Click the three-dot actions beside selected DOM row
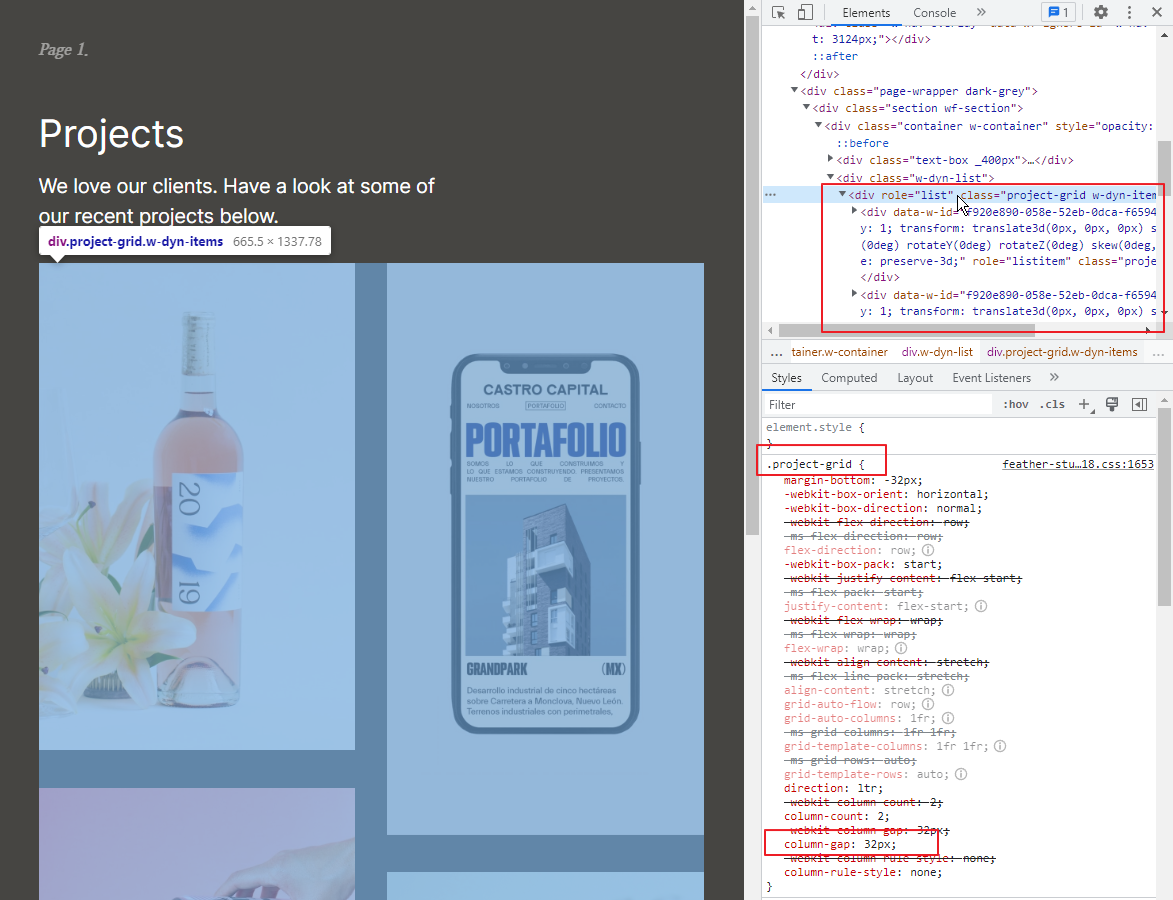The width and height of the screenshot is (1173, 900). pos(771,195)
